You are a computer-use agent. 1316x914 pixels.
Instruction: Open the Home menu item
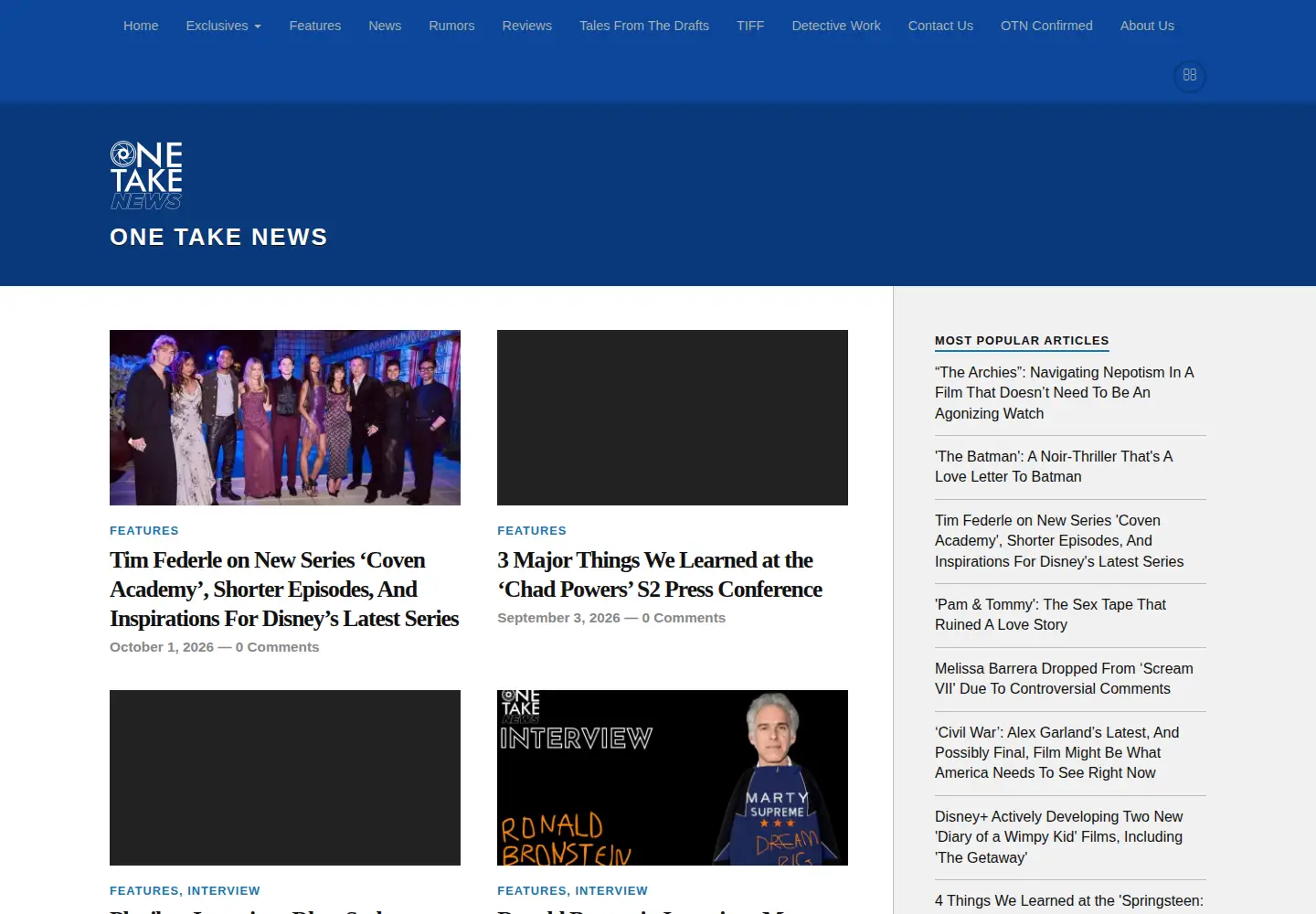point(141,26)
